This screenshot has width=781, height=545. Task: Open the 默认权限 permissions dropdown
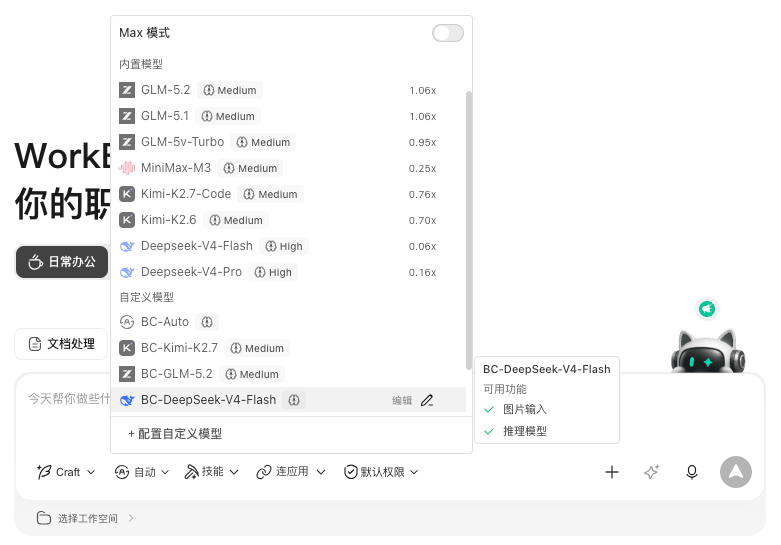point(381,472)
